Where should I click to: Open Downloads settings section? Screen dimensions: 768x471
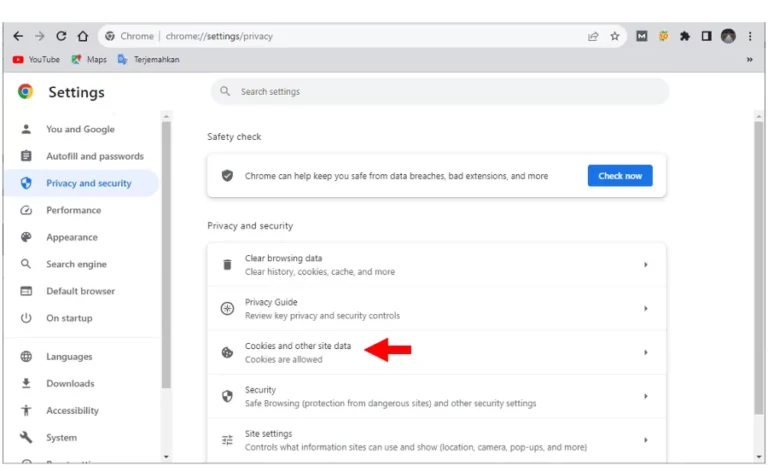pyautogui.click(x=82, y=383)
